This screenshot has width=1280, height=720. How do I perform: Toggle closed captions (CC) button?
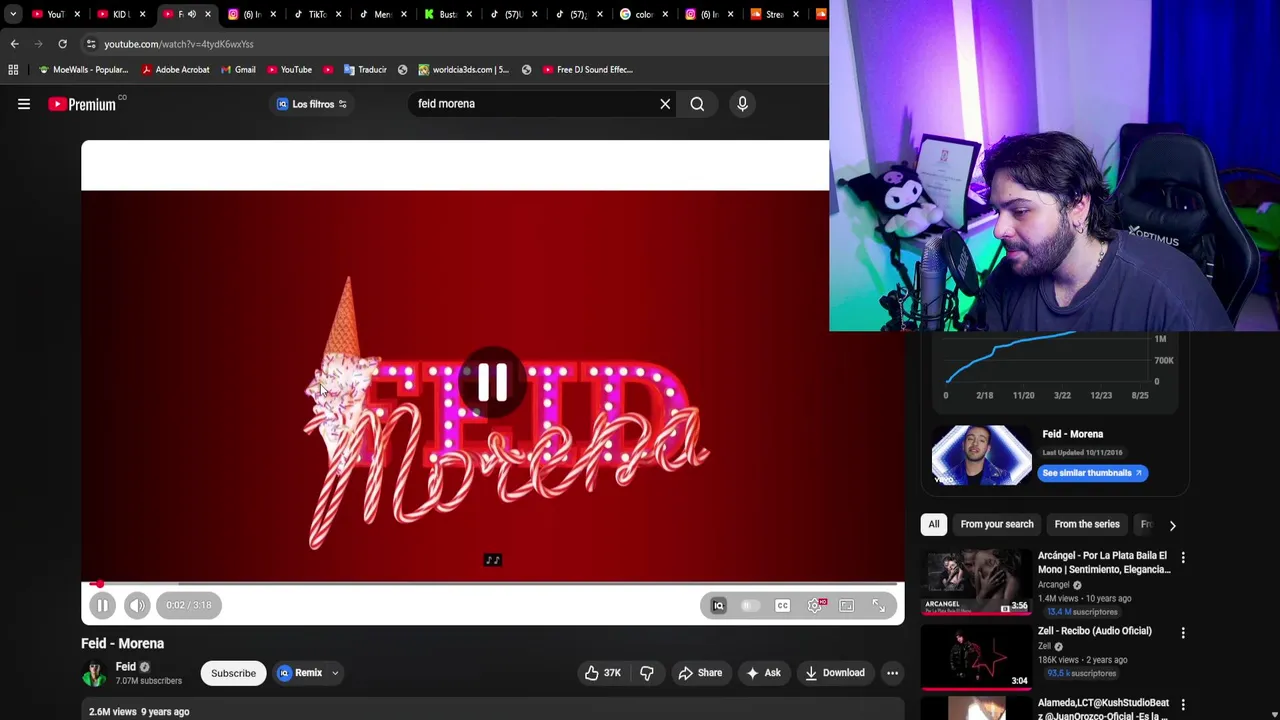click(783, 605)
